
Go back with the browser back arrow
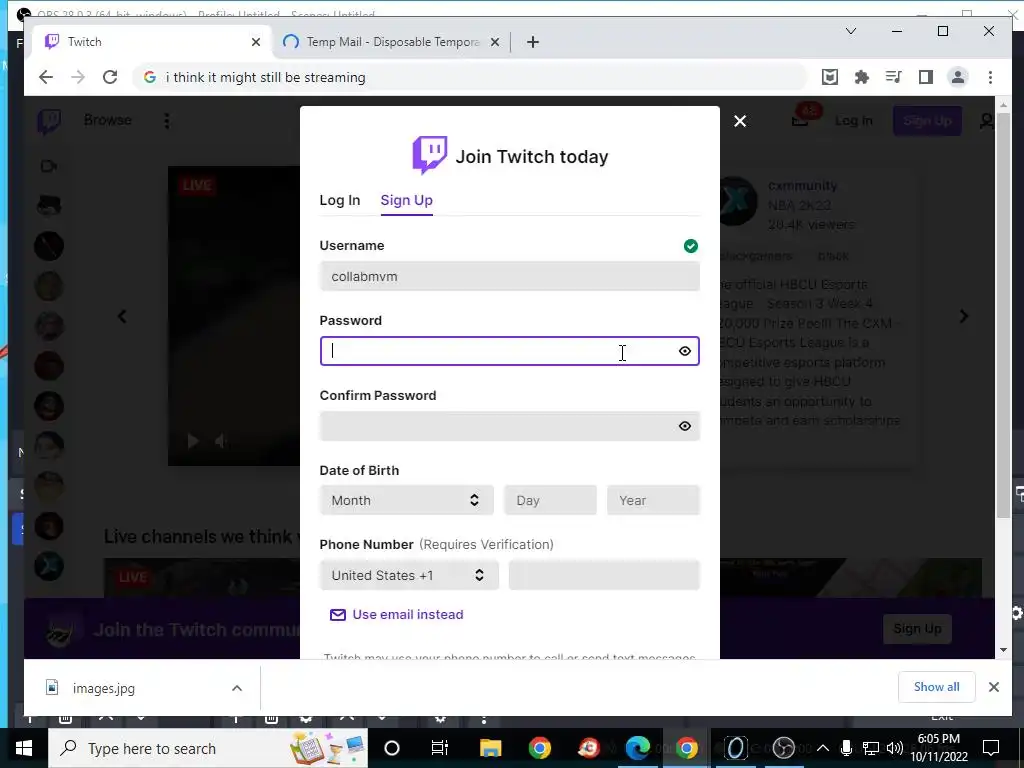(x=46, y=77)
